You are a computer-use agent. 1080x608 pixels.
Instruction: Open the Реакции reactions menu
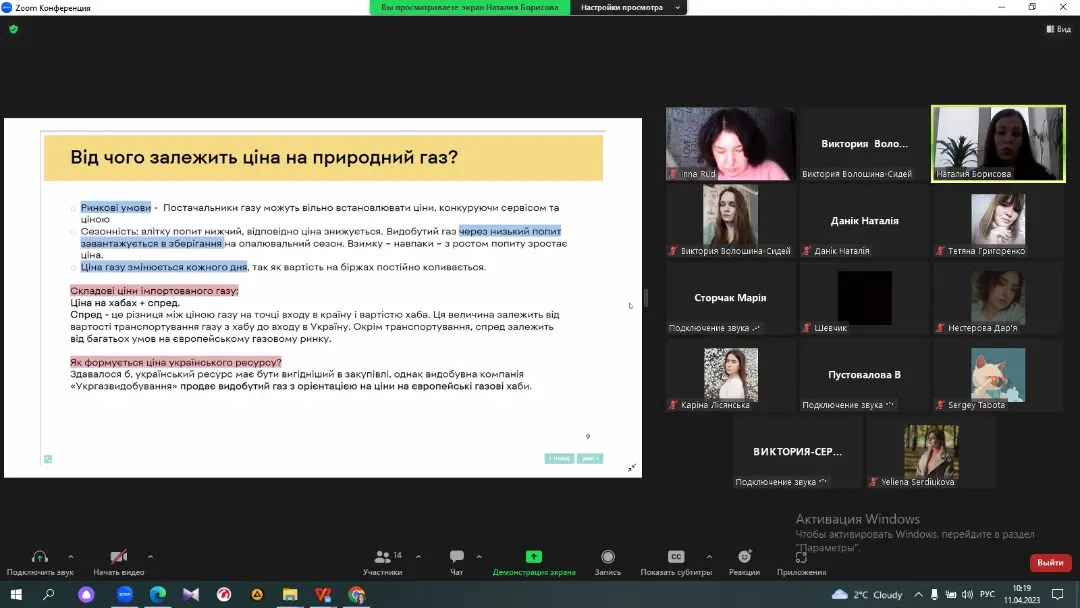tap(744, 557)
